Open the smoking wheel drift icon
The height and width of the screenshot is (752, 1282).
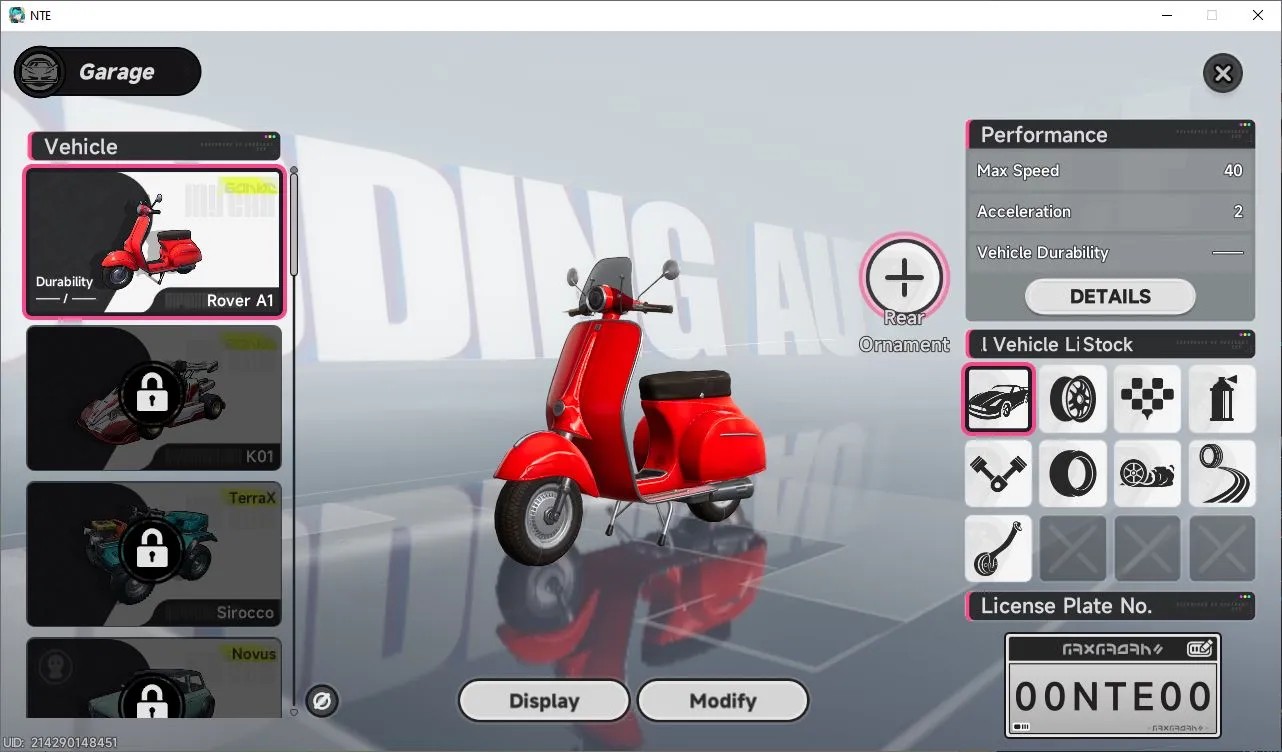coord(1148,473)
